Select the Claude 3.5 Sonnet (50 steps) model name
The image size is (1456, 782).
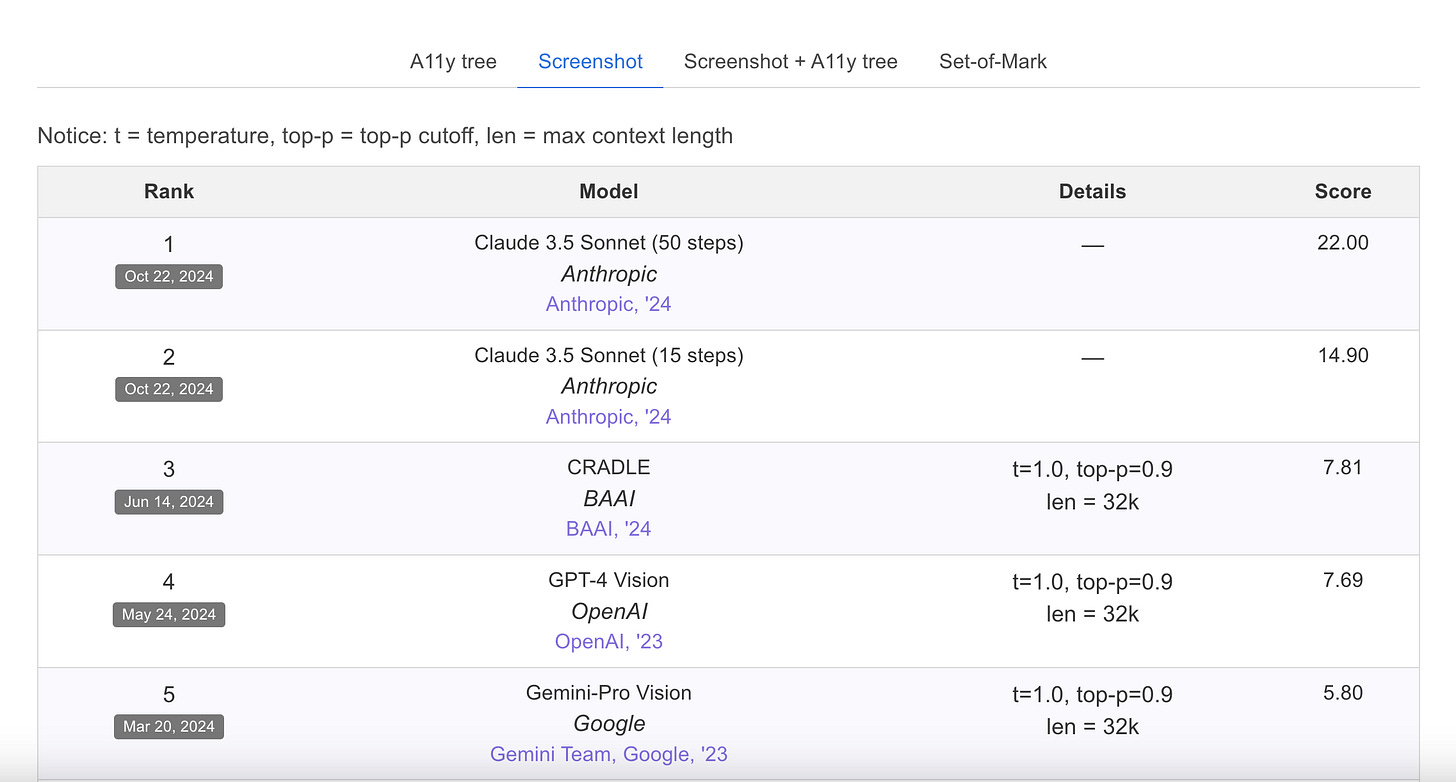coord(609,243)
